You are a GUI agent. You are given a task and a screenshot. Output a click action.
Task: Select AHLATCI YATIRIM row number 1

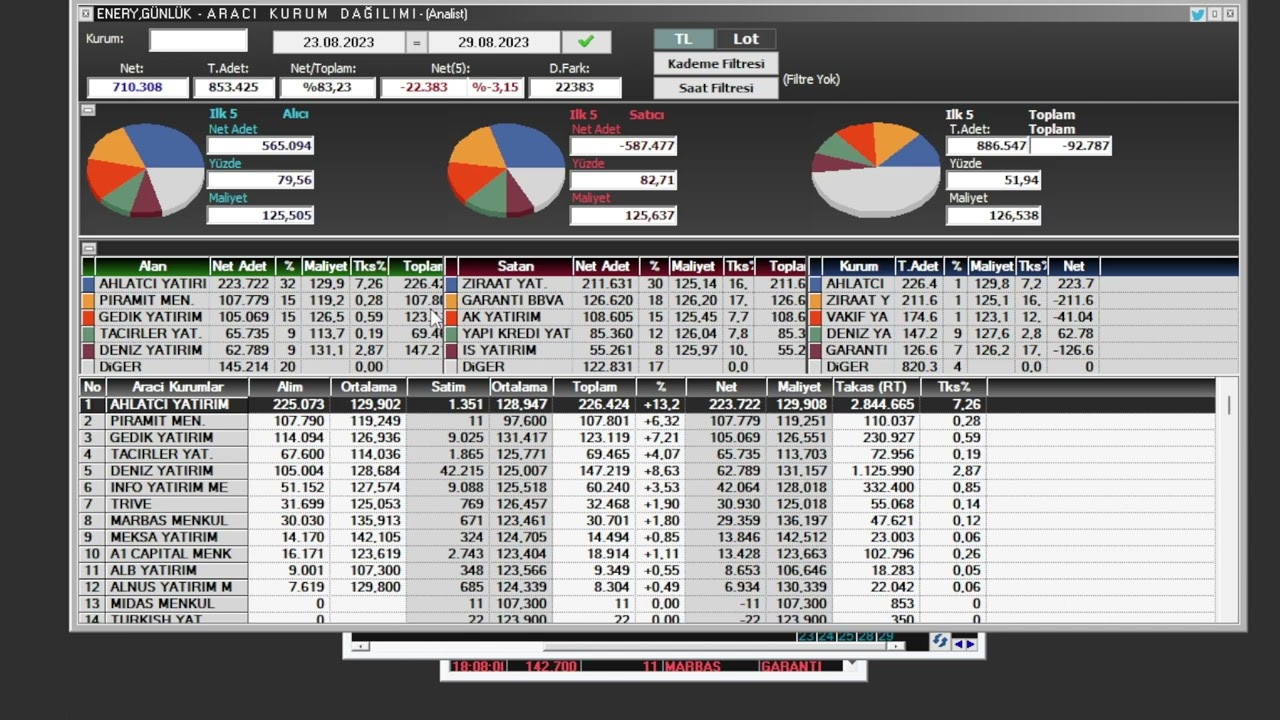648,404
